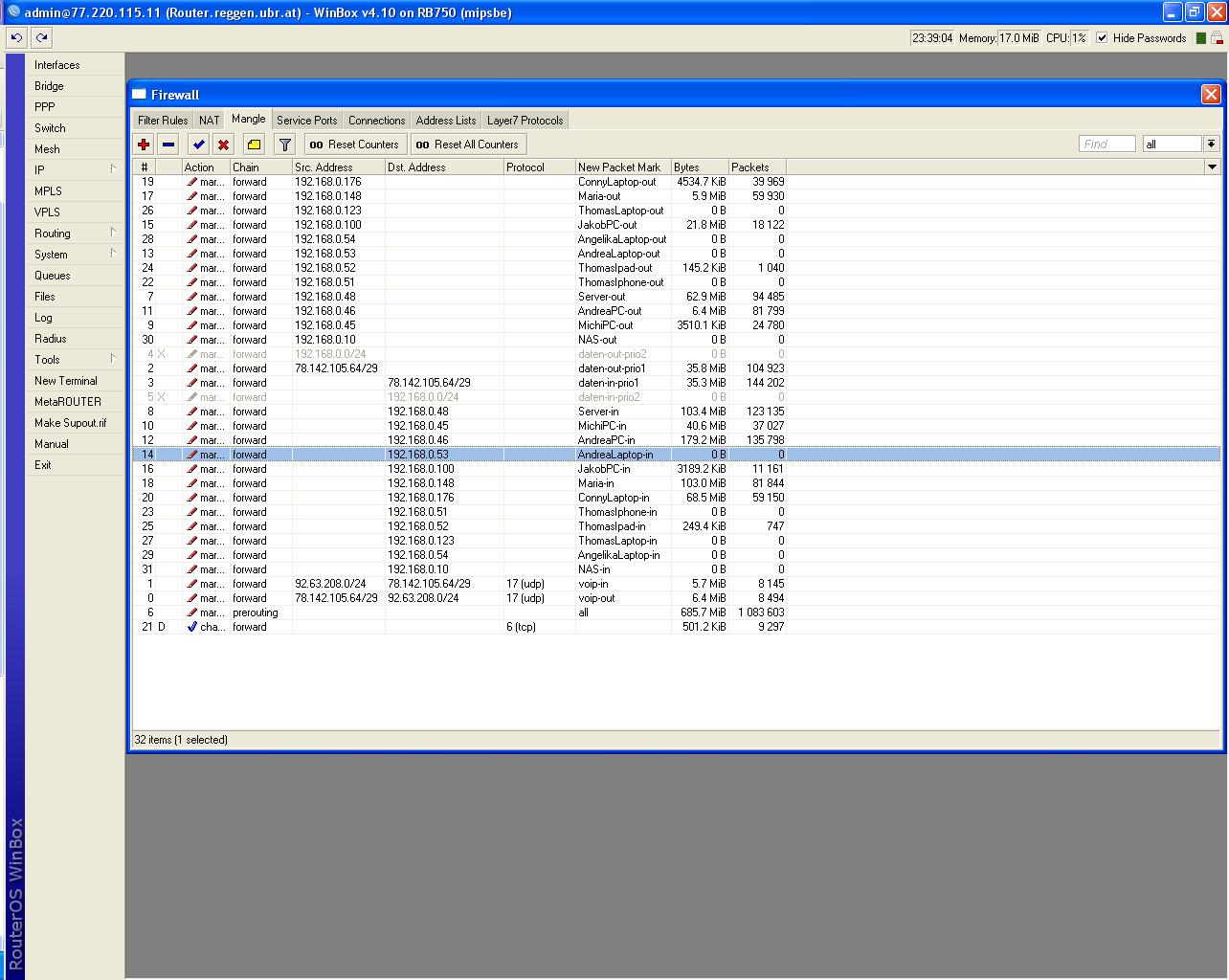This screenshot has height=980, width=1229.
Task: Sort by Dst. Address column header
Action: click(x=444, y=167)
